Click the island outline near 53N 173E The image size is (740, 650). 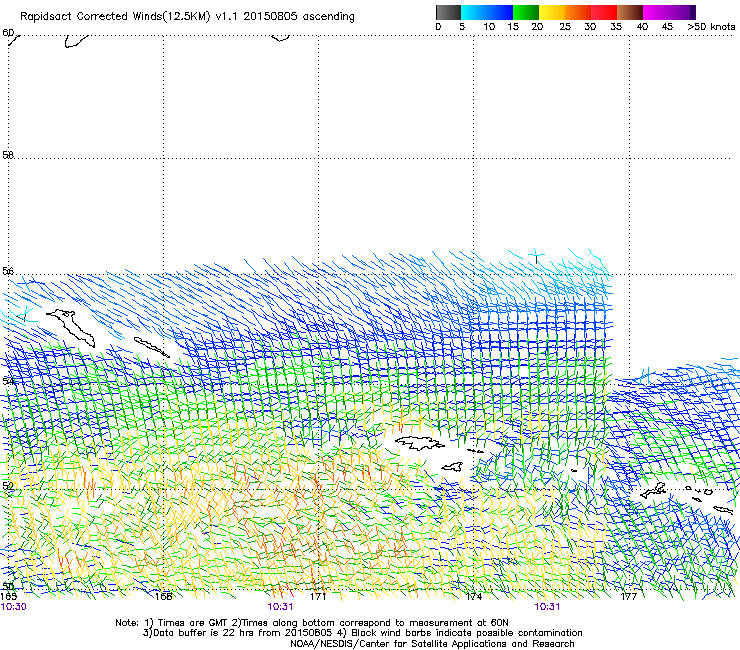(x=420, y=443)
